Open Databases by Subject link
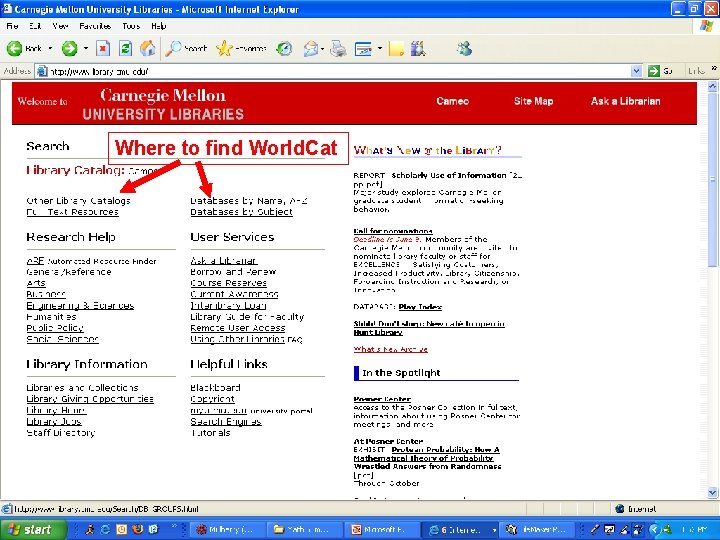720x540 pixels. [x=242, y=212]
